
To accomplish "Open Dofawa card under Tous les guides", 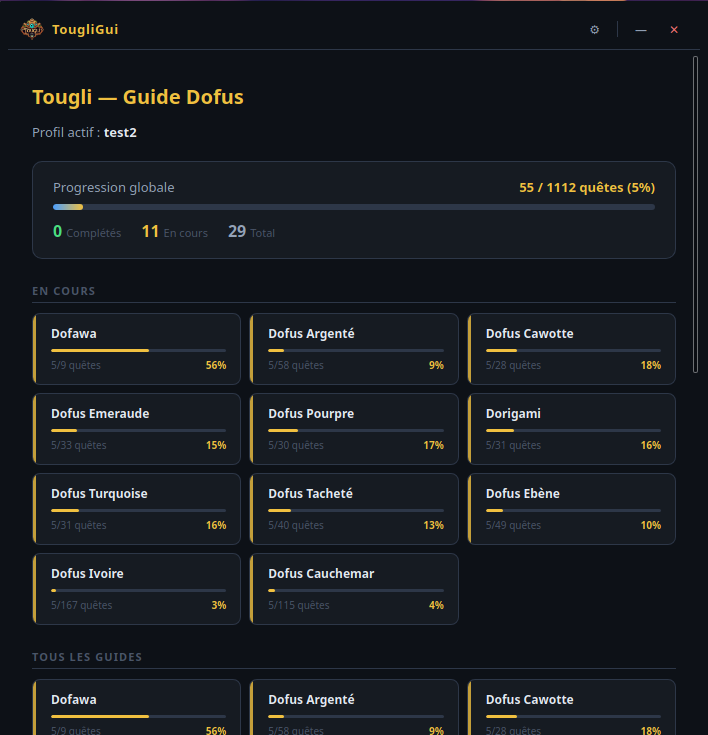I will [136, 707].
